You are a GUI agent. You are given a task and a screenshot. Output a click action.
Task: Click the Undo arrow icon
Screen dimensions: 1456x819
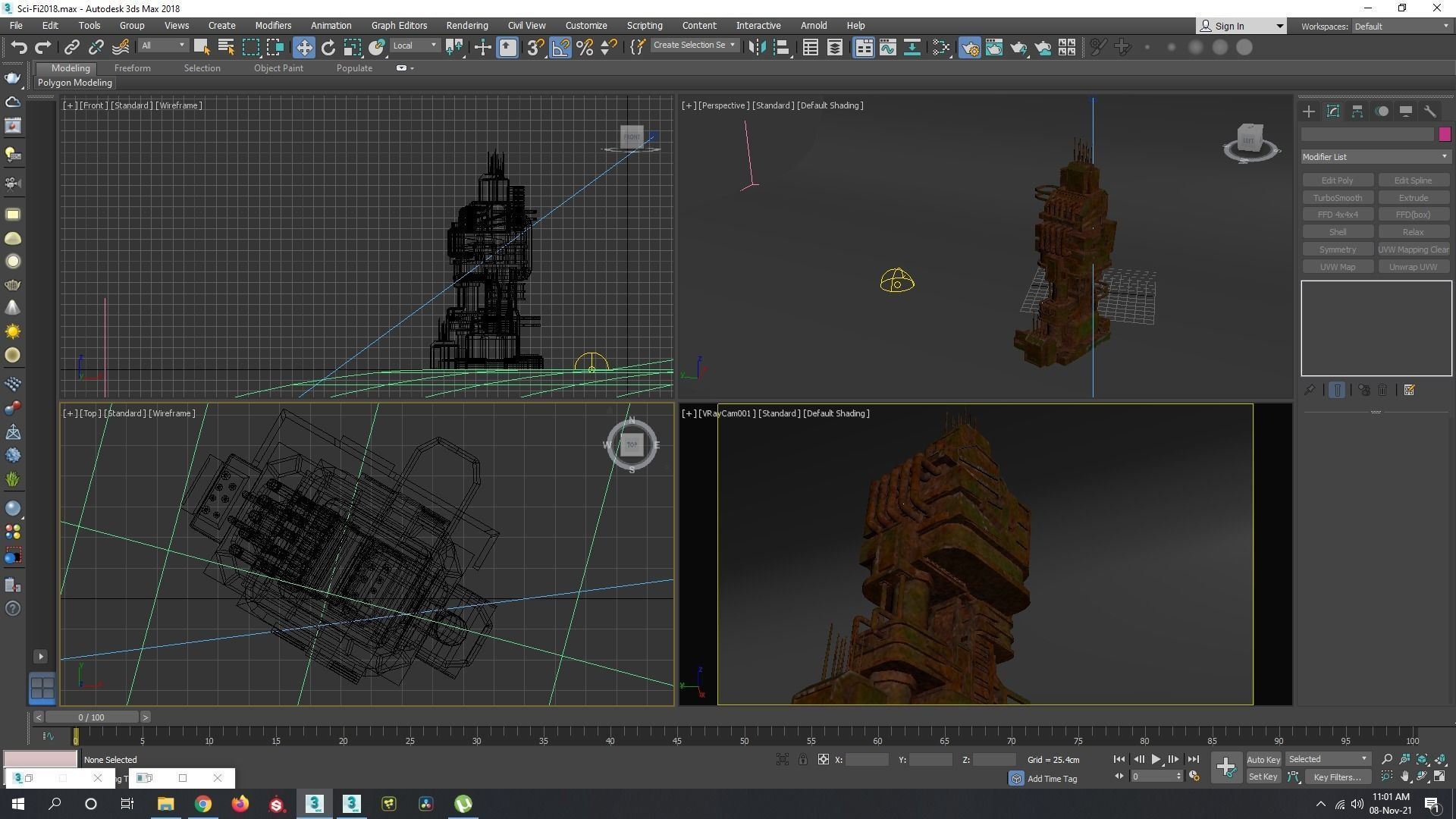point(19,48)
